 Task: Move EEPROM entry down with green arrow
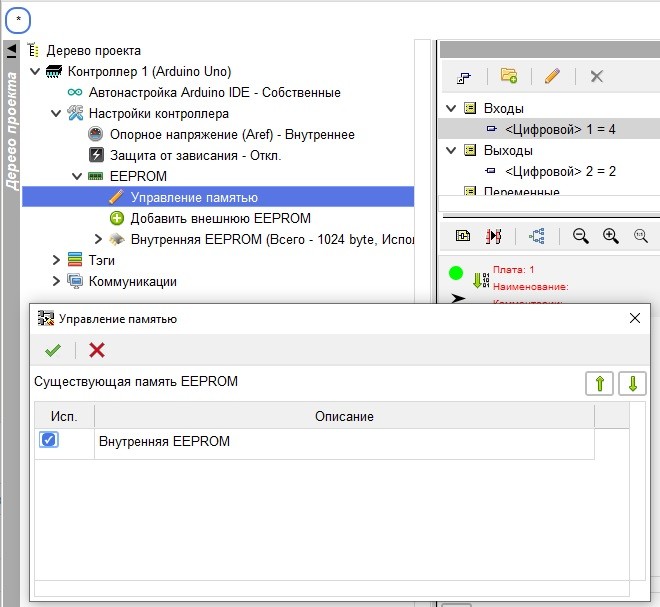pos(632,383)
